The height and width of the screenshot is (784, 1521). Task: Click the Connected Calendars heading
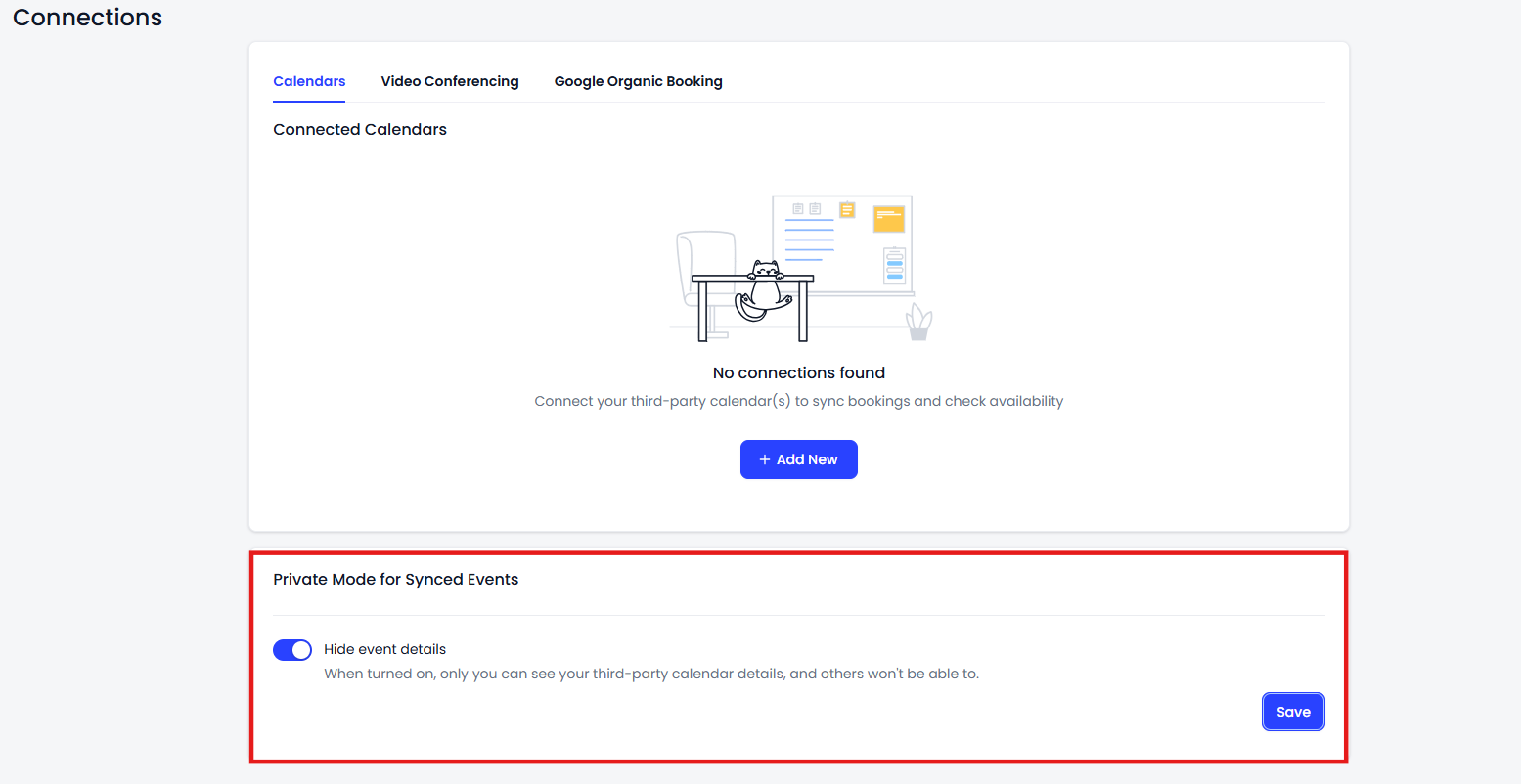(x=360, y=129)
